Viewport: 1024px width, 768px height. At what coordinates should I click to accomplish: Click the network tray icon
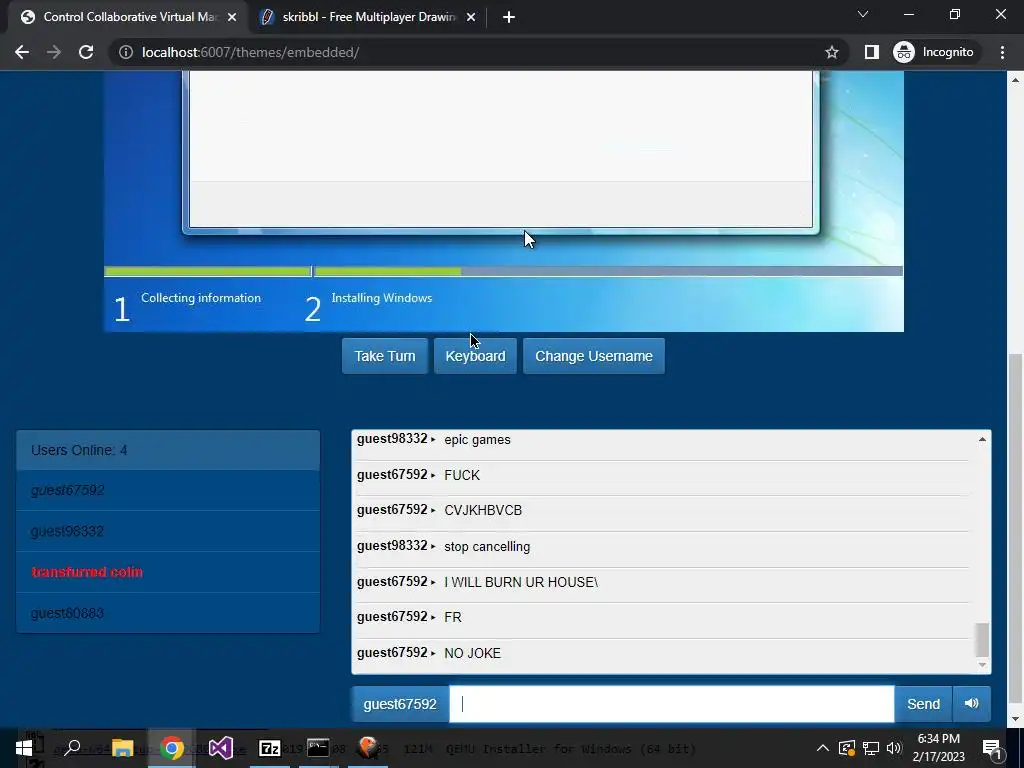click(x=871, y=748)
